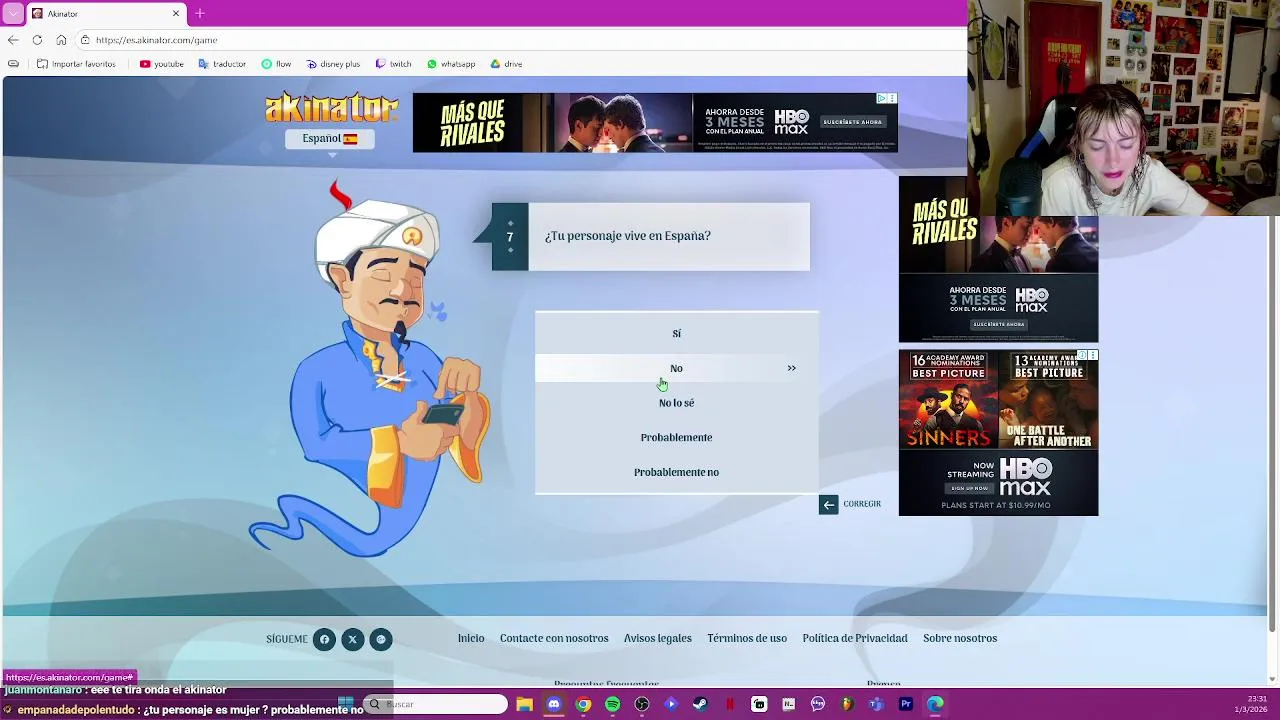
Task: Open Microsoft Teams from the taskbar
Action: click(x=877, y=704)
